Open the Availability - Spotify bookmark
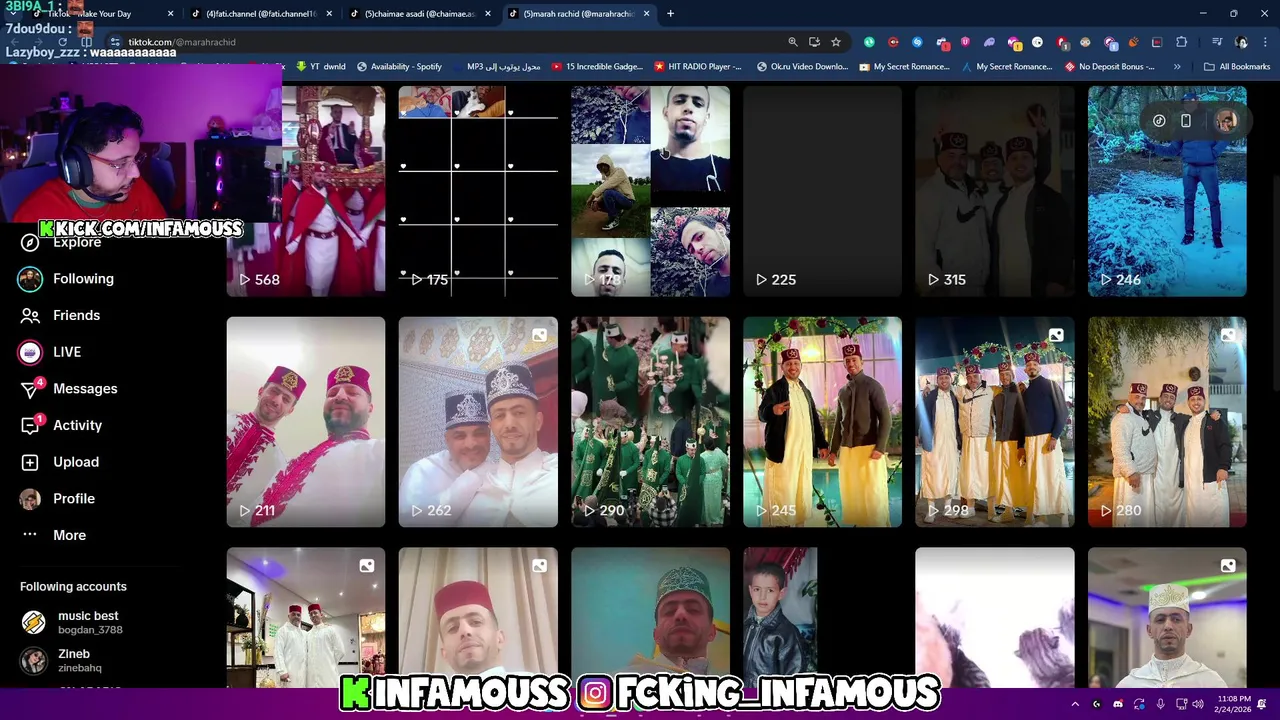This screenshot has width=1280, height=720. tap(399, 66)
